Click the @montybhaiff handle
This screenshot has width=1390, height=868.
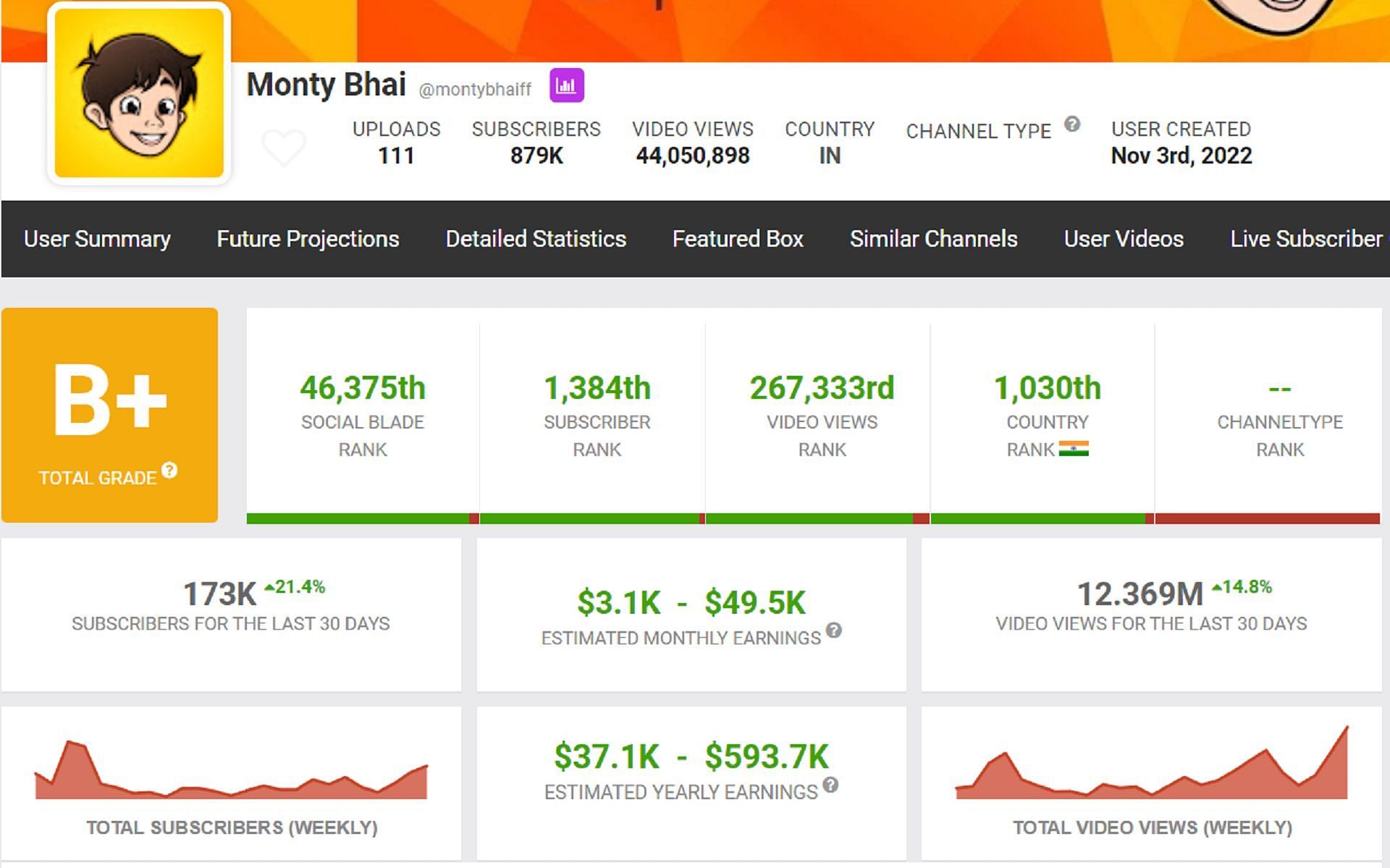click(475, 90)
